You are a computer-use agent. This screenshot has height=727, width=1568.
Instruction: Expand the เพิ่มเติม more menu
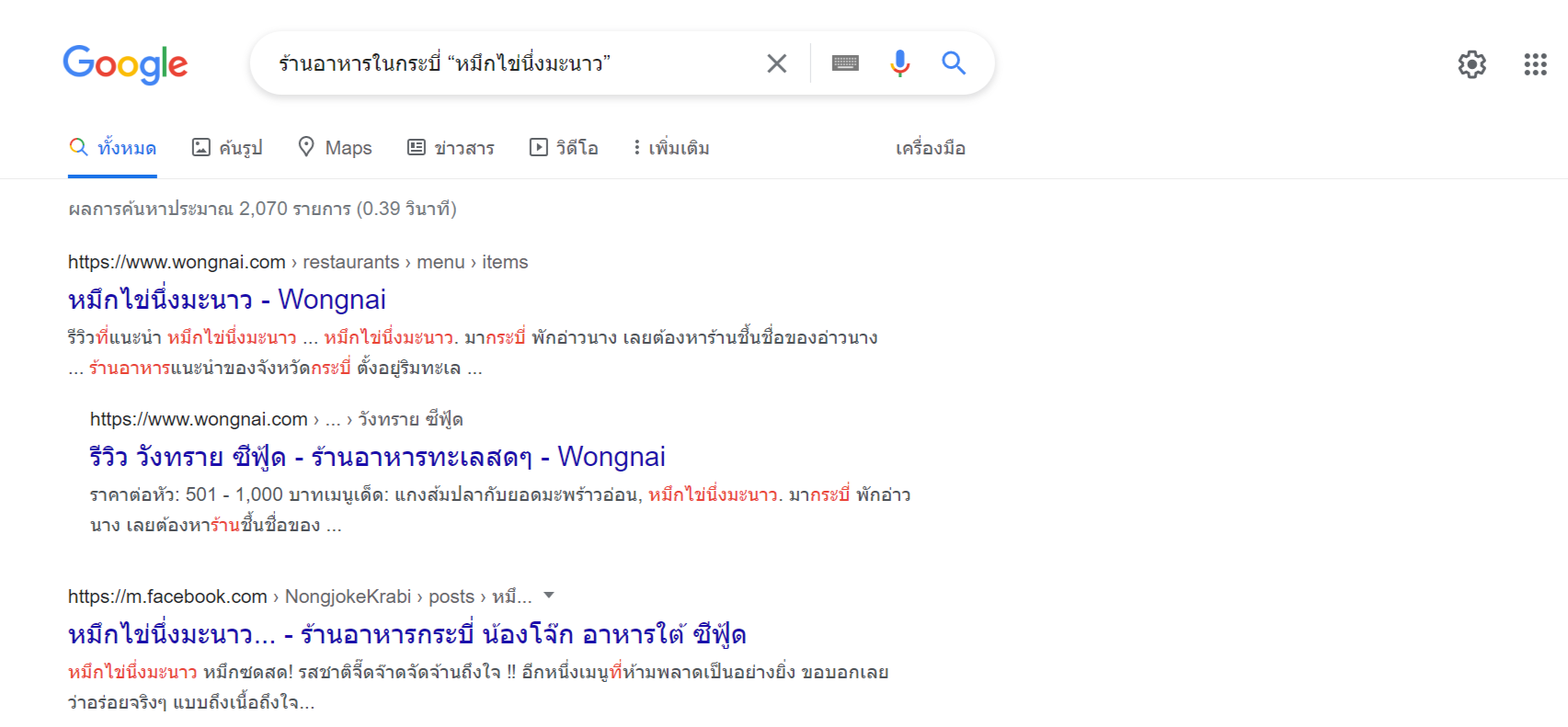pos(671,148)
